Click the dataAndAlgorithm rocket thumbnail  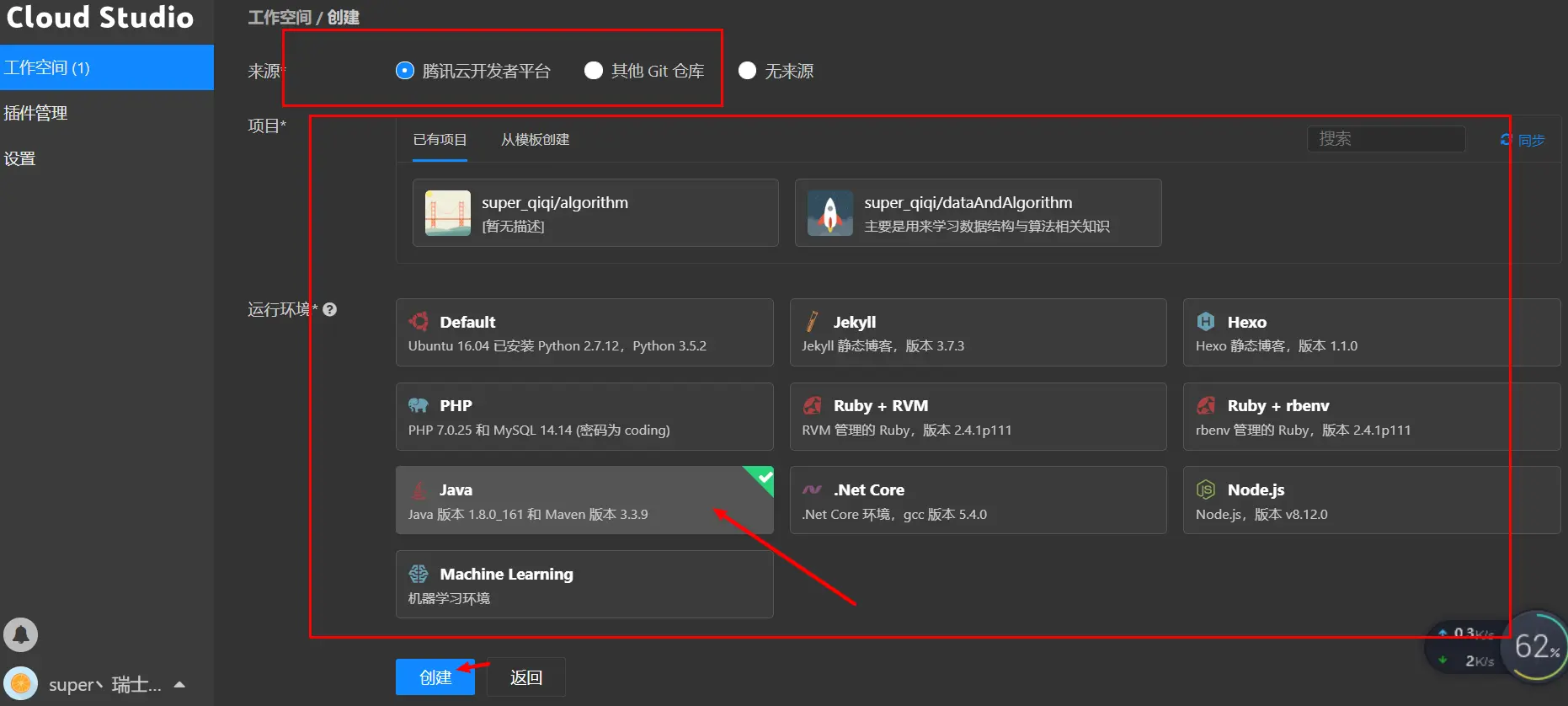coord(830,213)
